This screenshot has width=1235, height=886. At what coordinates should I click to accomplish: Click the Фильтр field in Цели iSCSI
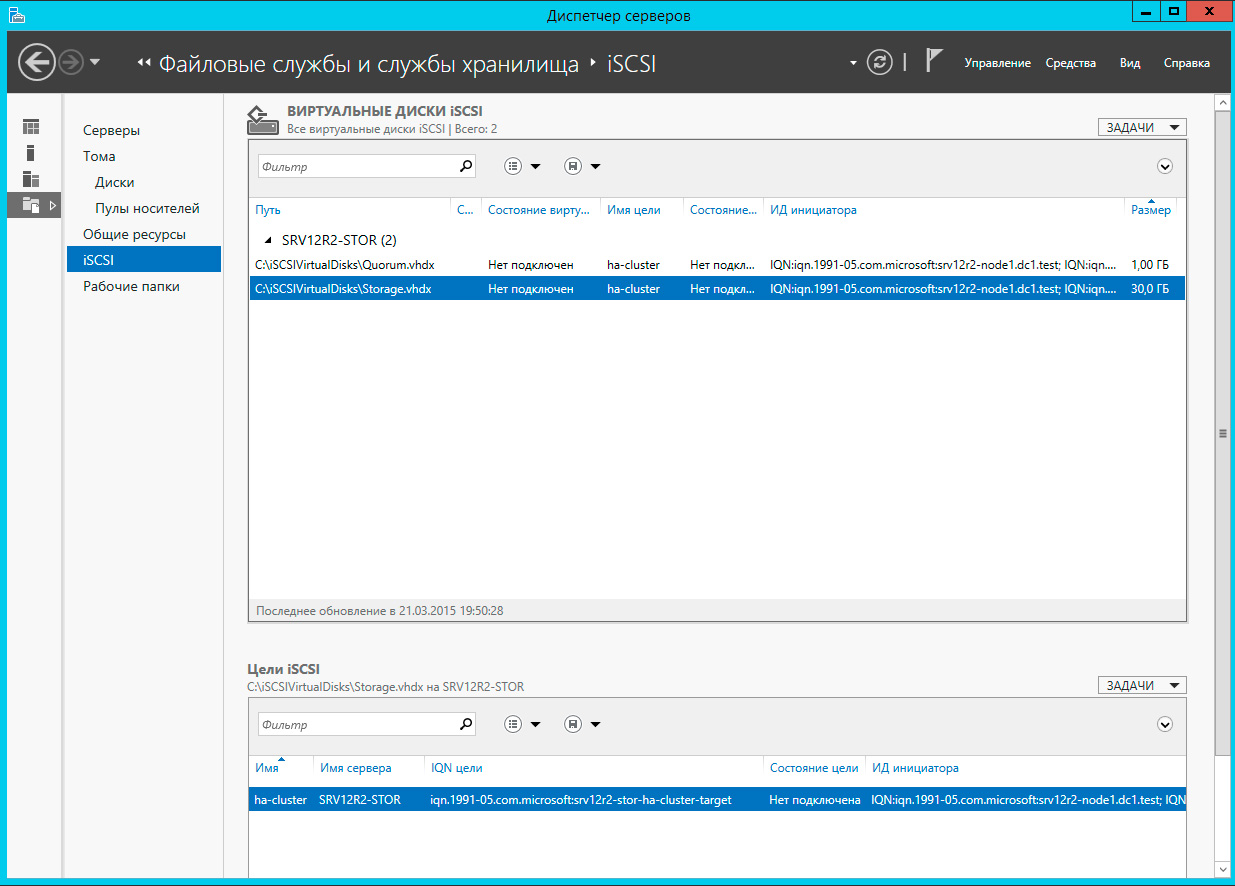[357, 725]
